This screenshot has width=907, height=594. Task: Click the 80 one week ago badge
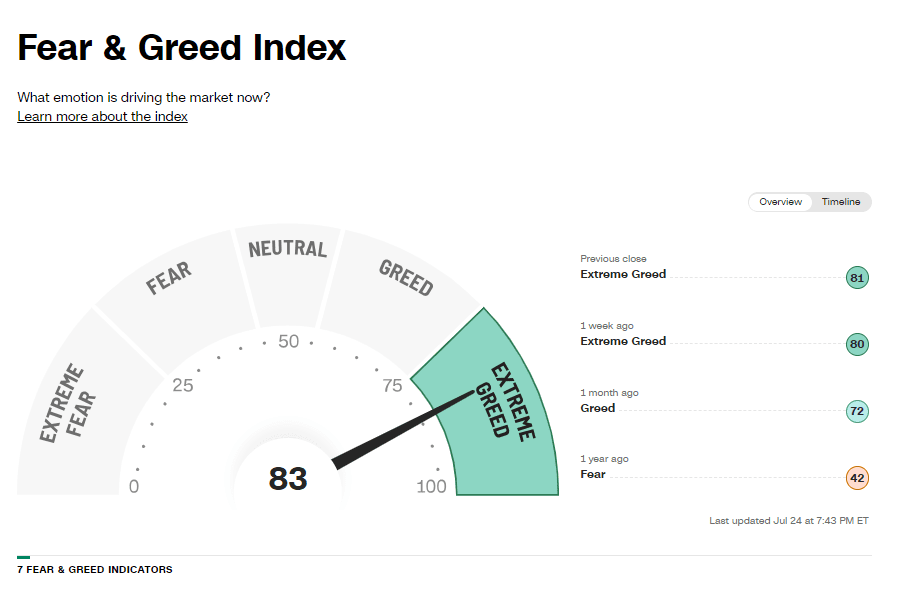coord(857,345)
